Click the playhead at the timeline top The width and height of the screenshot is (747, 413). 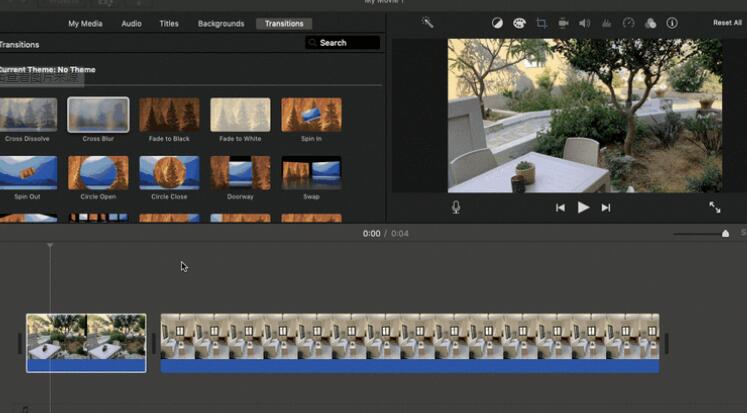pos(50,246)
